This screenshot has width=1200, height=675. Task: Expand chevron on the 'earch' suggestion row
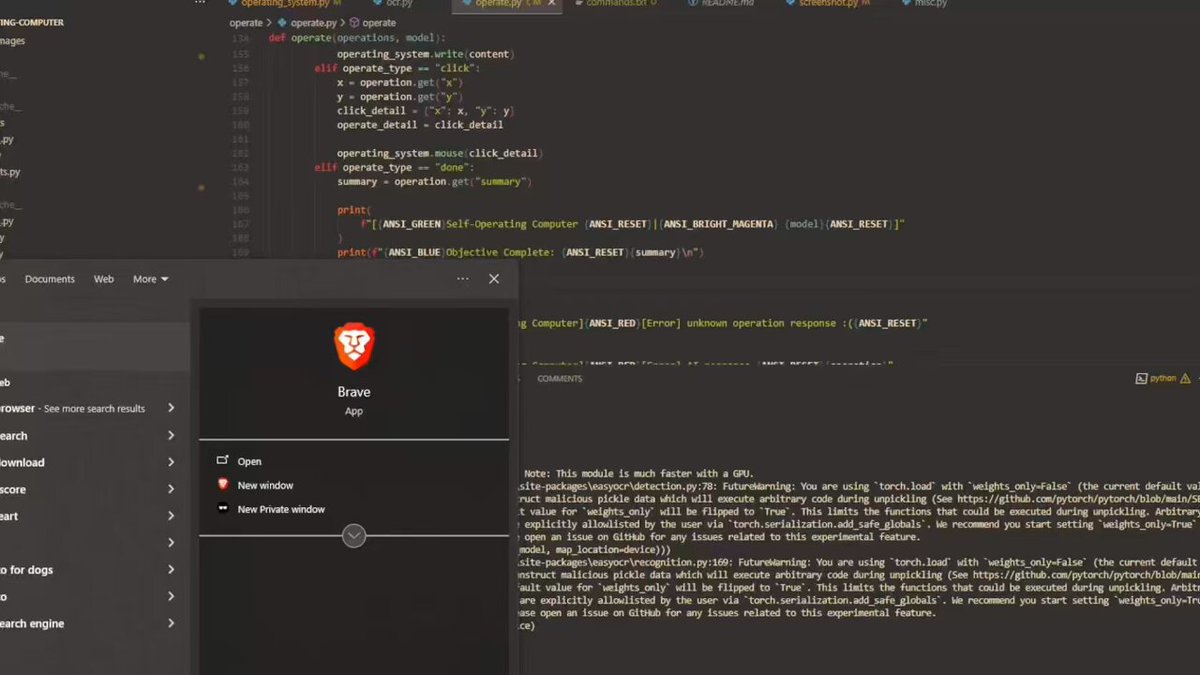click(x=171, y=435)
